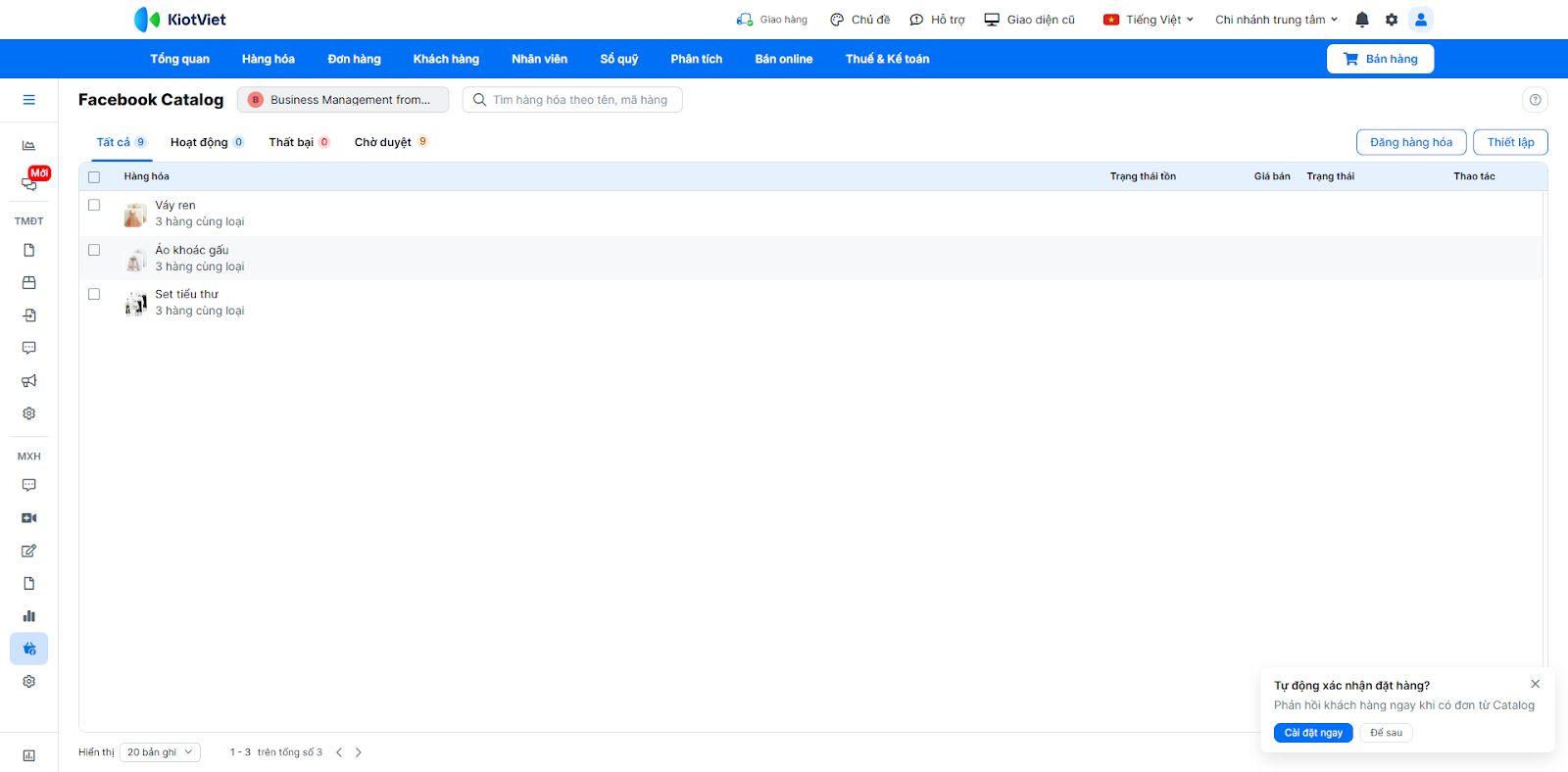Open the gear settings icon under MXH
This screenshot has height=772, width=1568.
click(29, 682)
